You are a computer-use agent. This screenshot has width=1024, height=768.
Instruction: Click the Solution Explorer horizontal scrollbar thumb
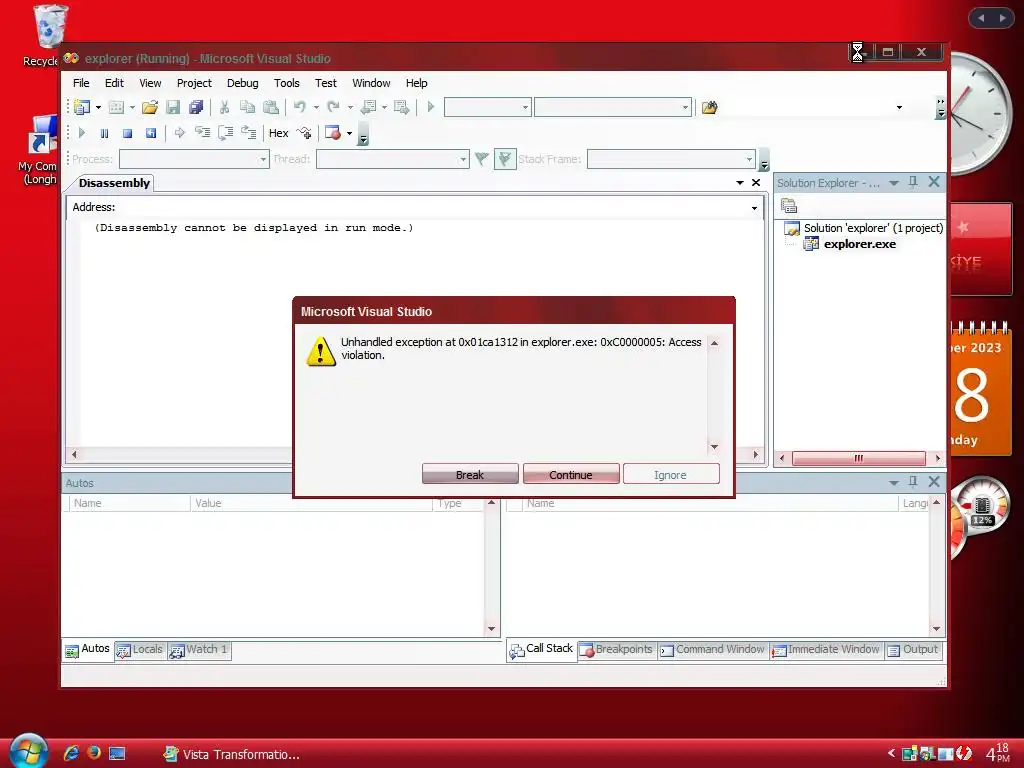click(x=858, y=458)
